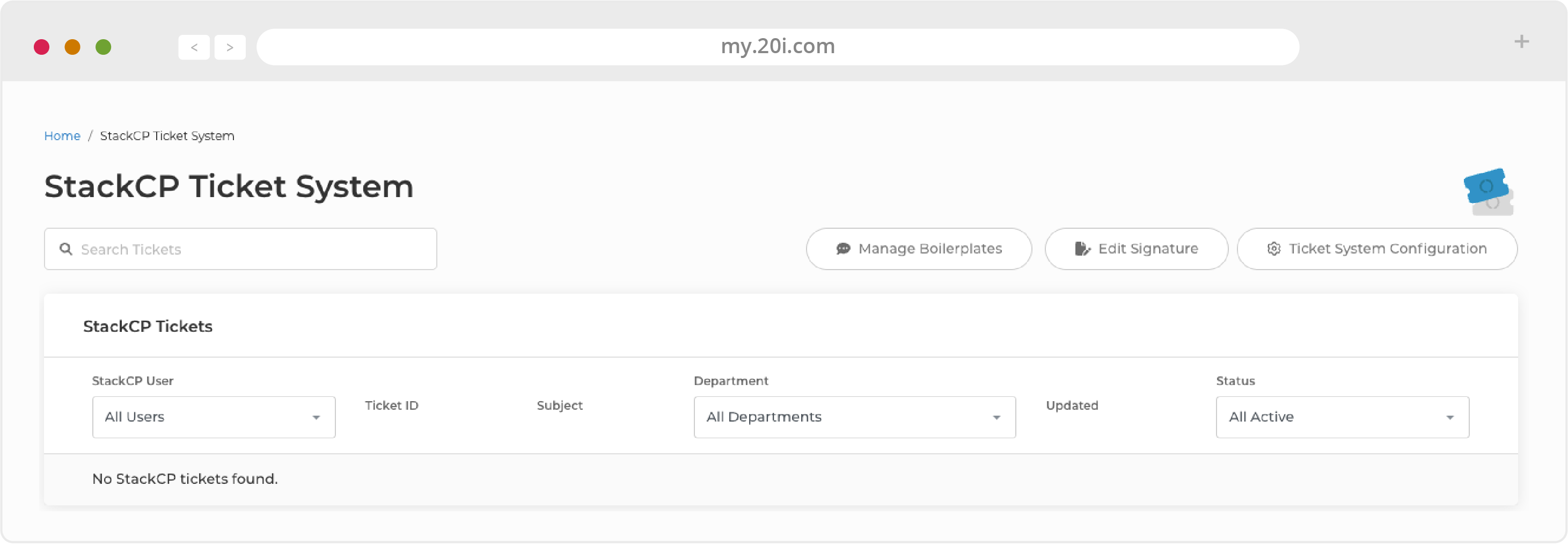Click the Department filter label

(730, 381)
